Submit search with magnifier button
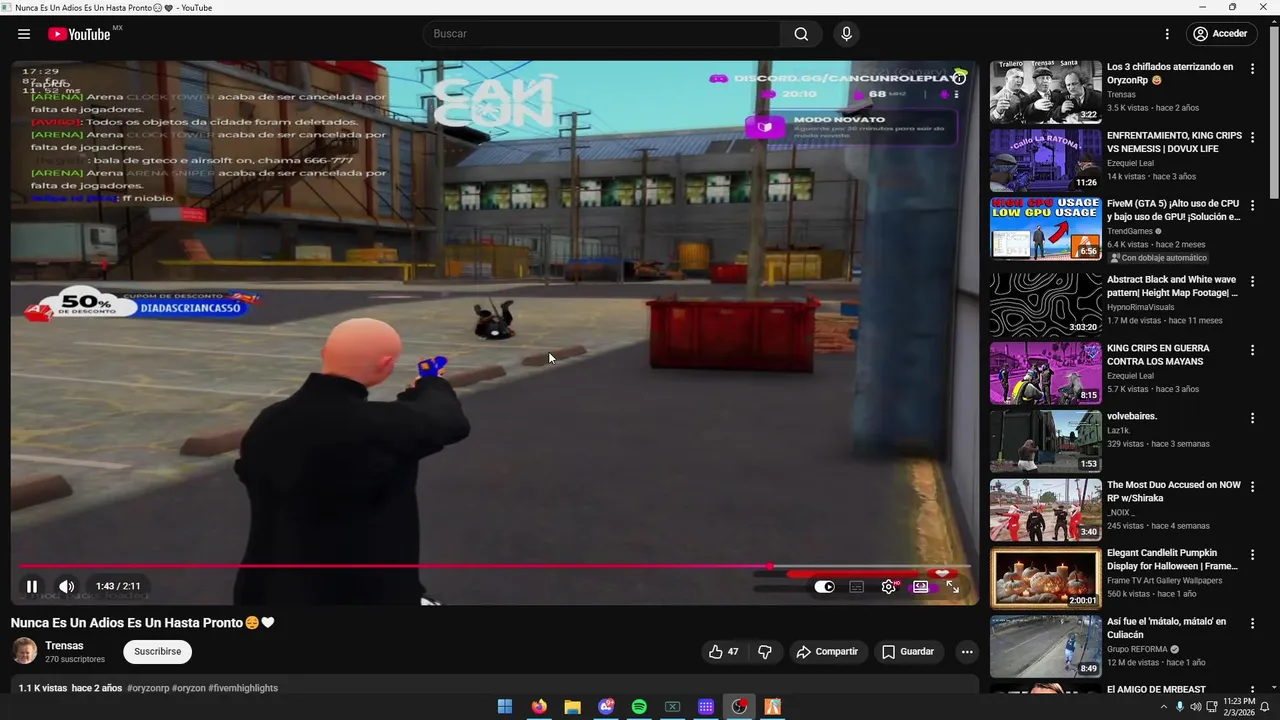 point(801,34)
